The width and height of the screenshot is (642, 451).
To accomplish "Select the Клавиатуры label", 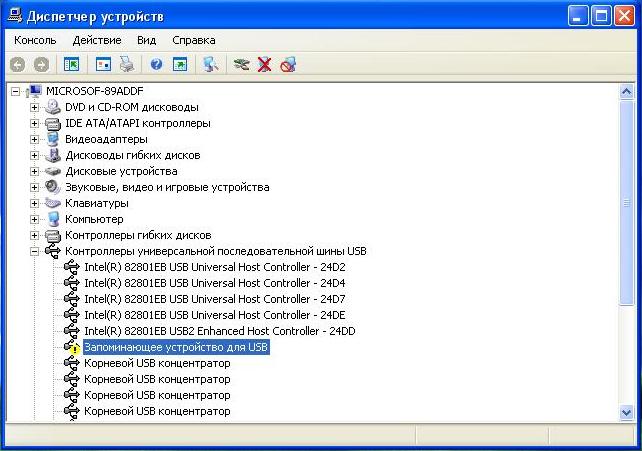I will coord(97,203).
